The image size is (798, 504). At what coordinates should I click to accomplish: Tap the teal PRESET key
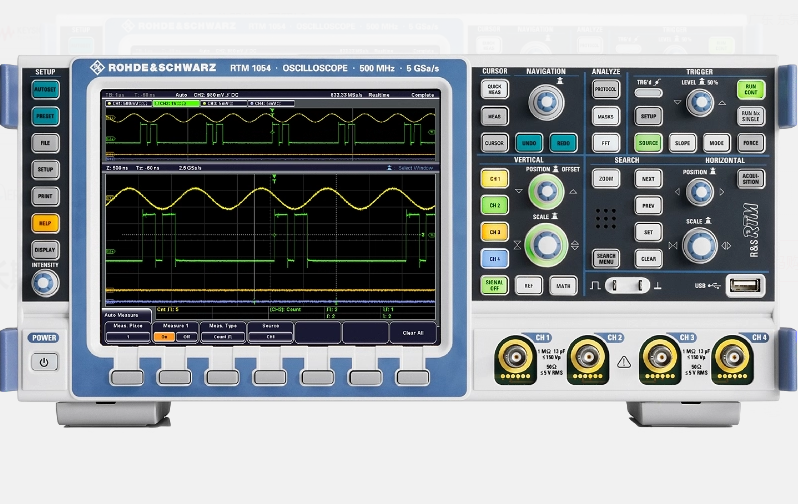pos(45,116)
